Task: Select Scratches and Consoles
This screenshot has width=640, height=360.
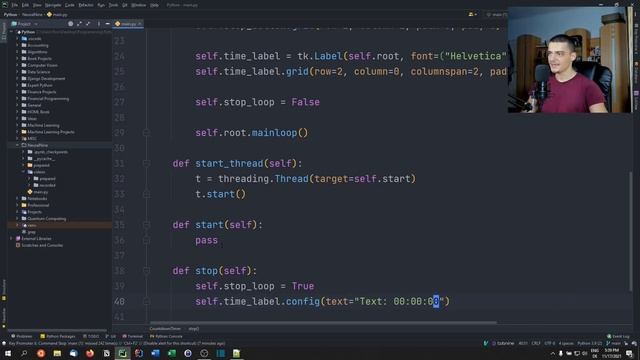Action: click(x=42, y=245)
